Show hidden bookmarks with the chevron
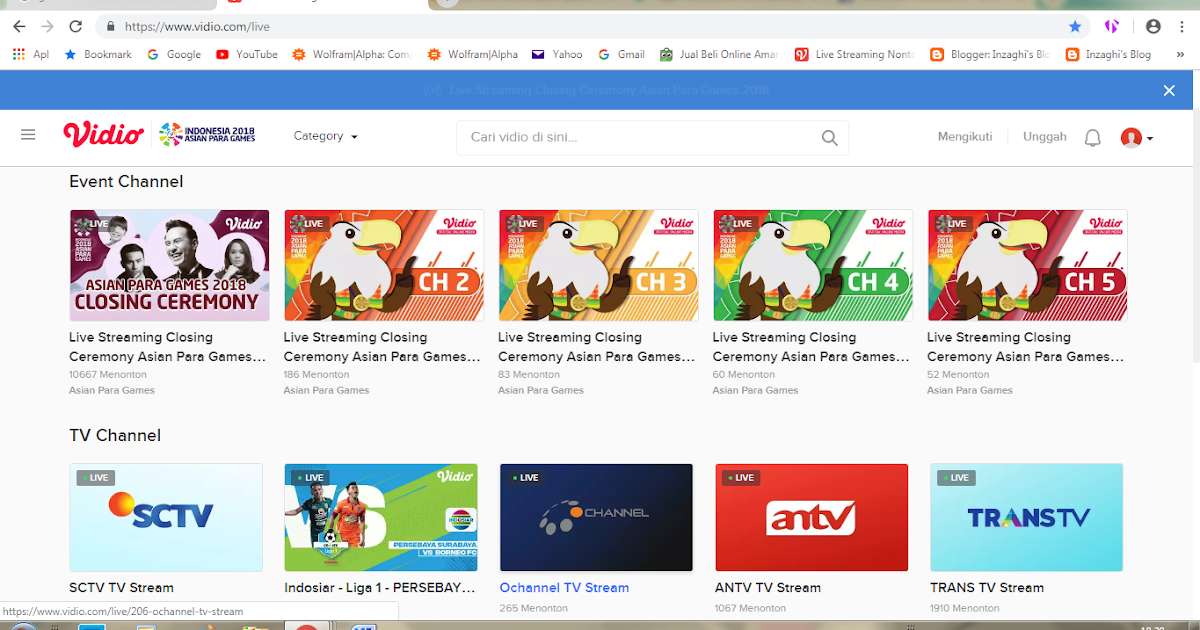This screenshot has width=1200, height=630. click(1182, 54)
